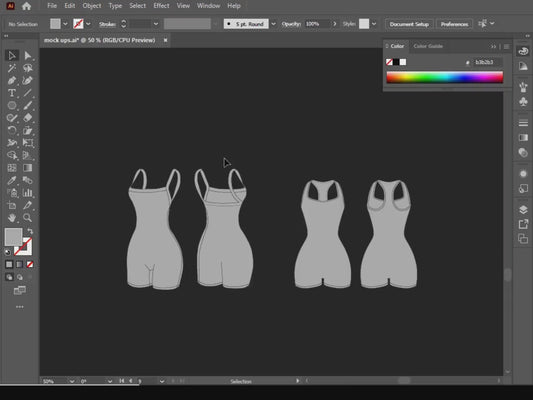Set the None mode below fill swatch
Viewport: 533px width, 400px height.
30,264
